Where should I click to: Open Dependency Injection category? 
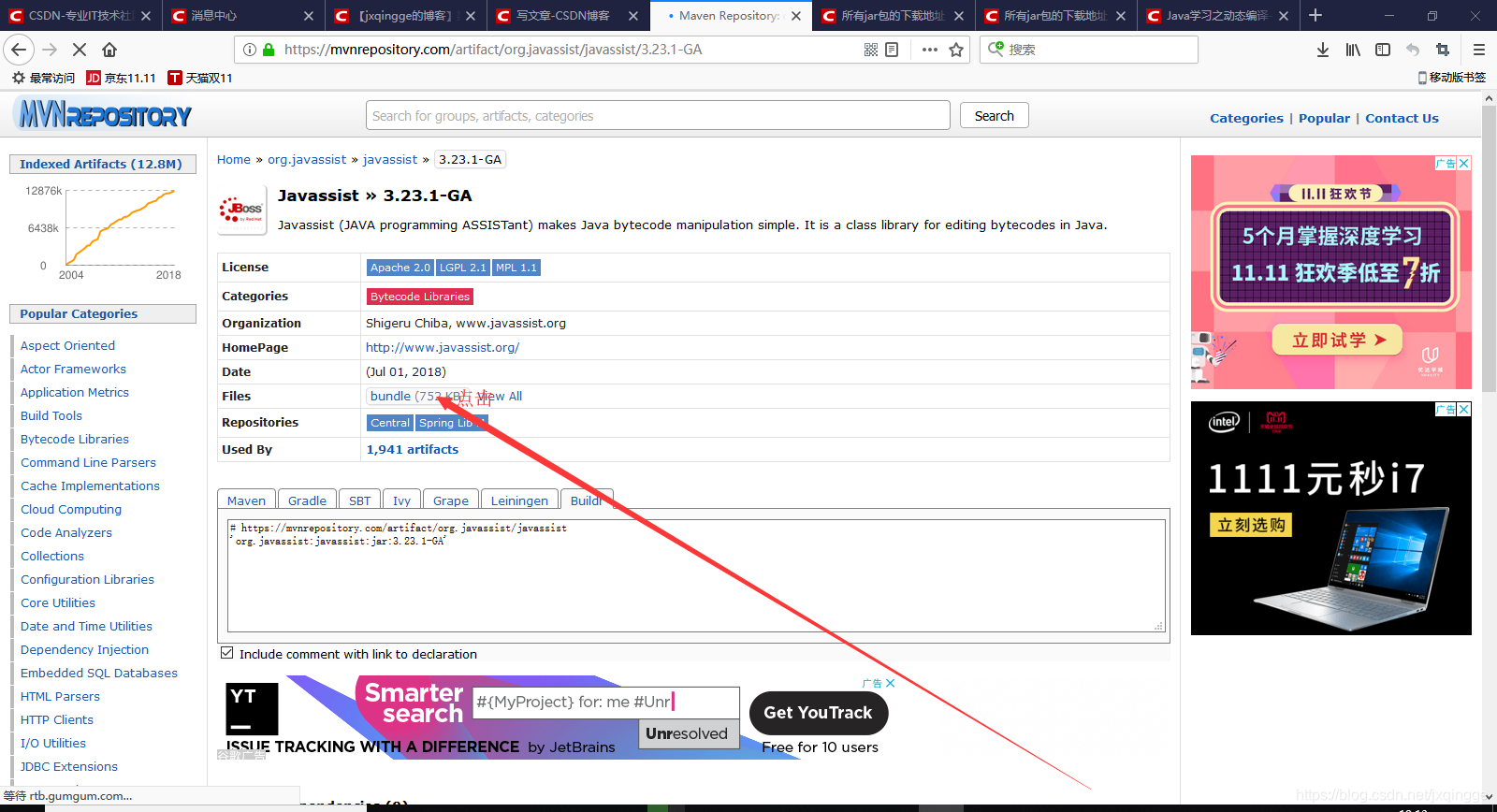tap(84, 649)
